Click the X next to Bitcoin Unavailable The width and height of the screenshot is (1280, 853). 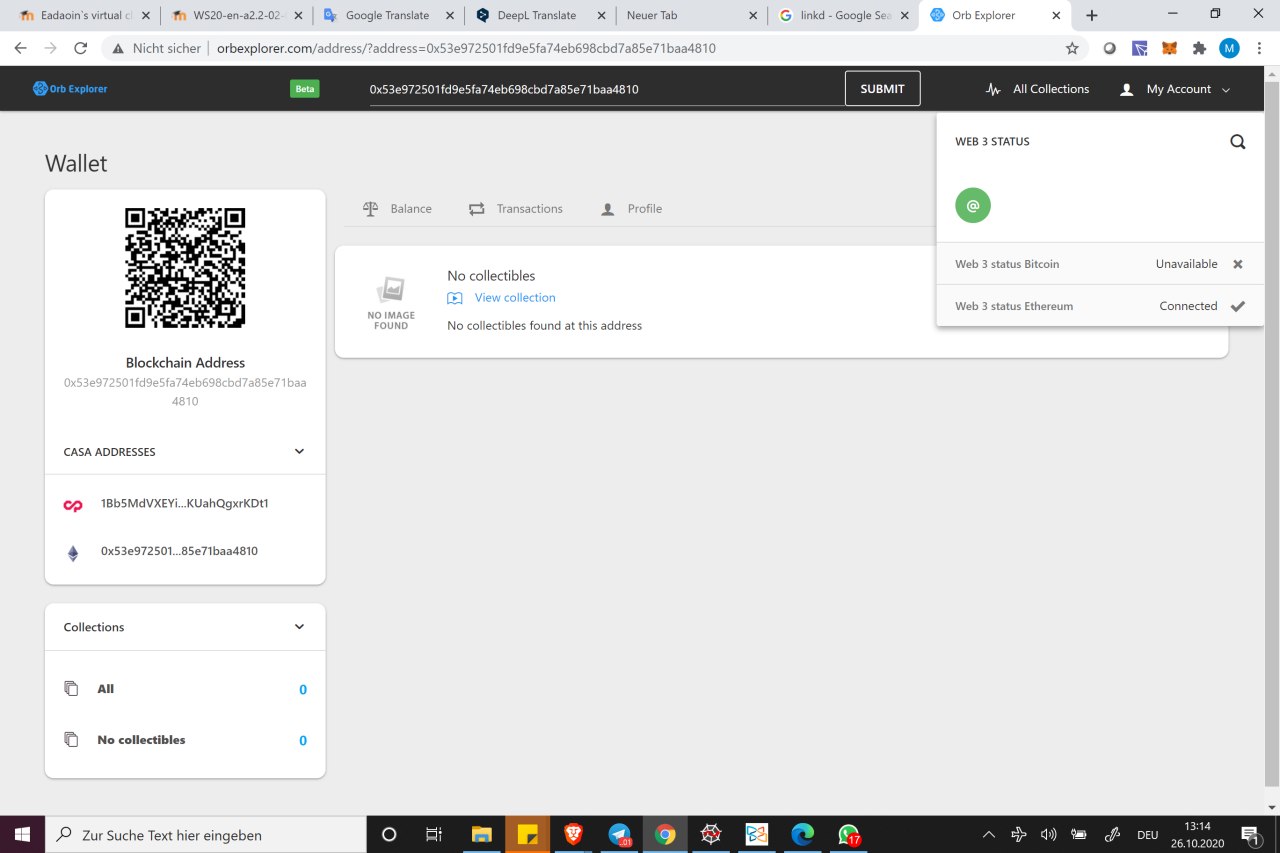(1238, 264)
